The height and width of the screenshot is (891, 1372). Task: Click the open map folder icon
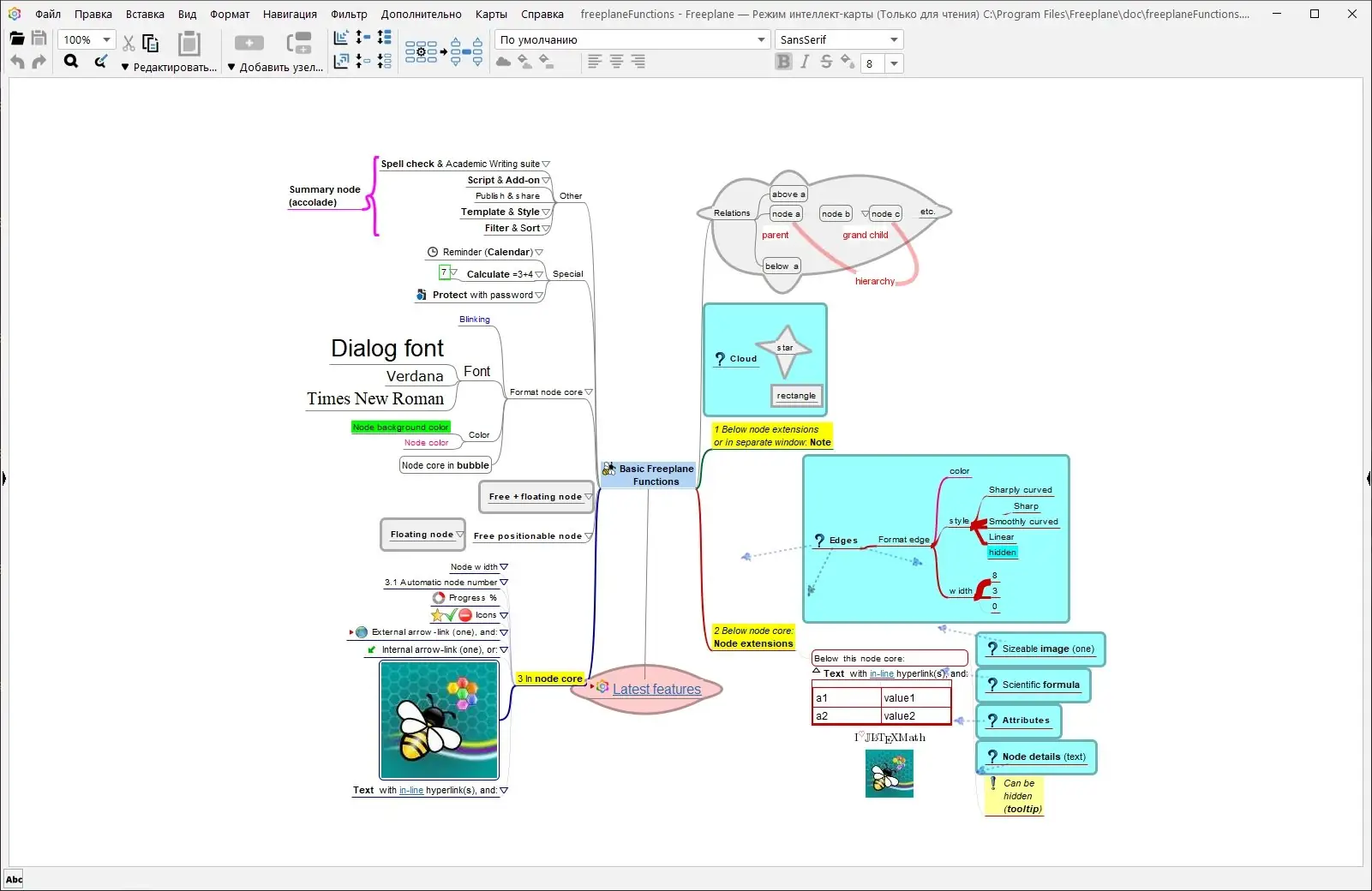[17, 39]
